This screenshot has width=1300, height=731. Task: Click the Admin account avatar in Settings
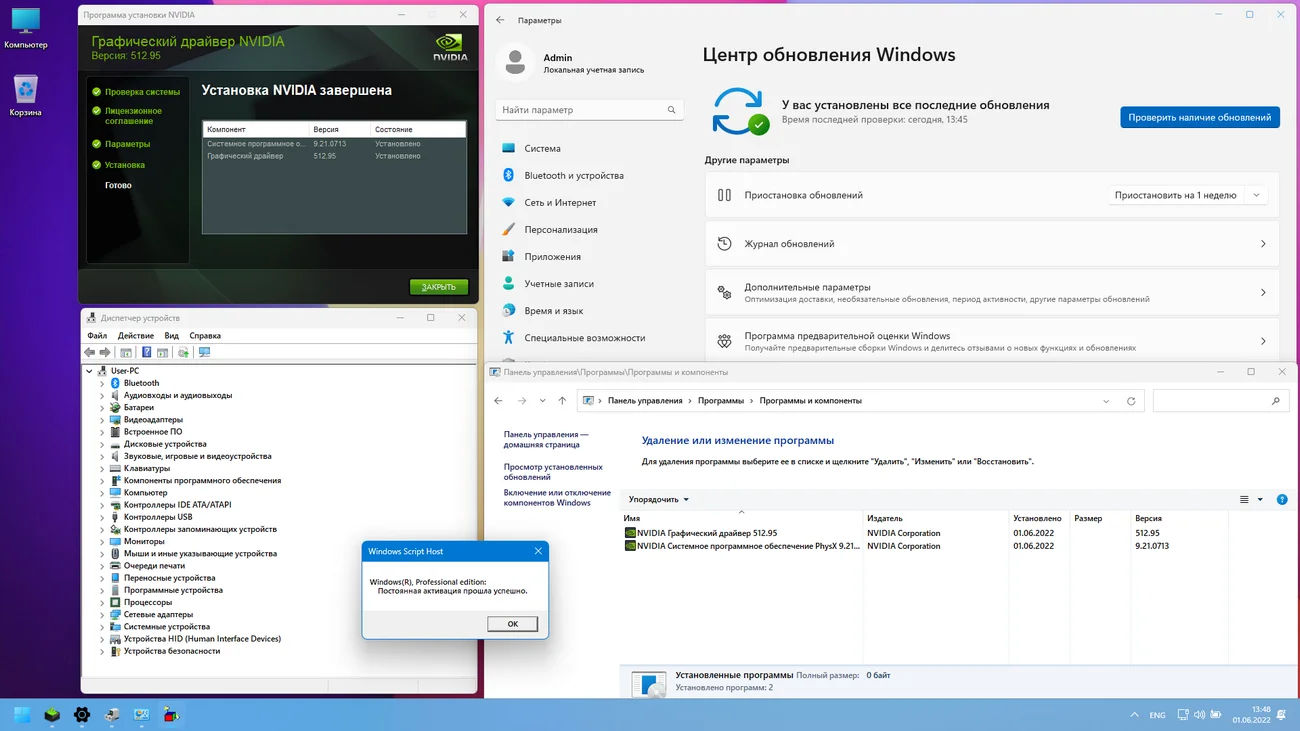pos(515,63)
